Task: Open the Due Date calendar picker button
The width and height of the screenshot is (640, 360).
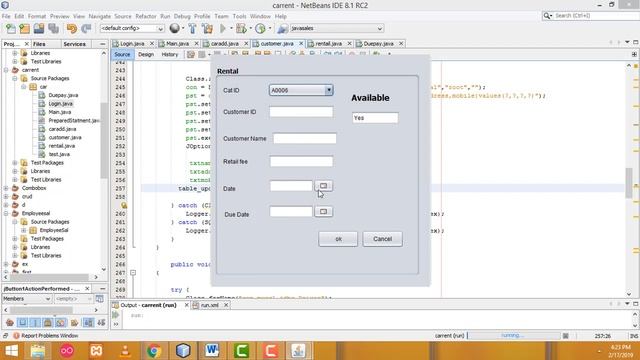Action: click(x=323, y=211)
